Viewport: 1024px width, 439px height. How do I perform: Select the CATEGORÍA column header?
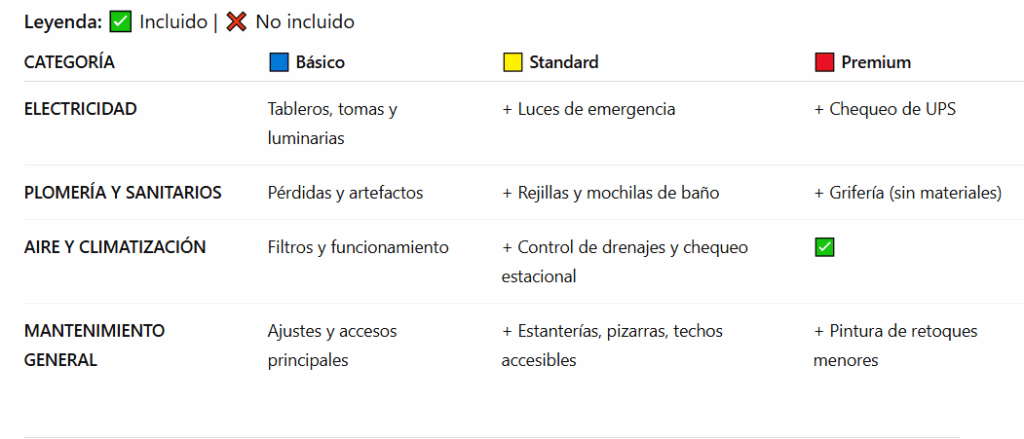pos(69,62)
